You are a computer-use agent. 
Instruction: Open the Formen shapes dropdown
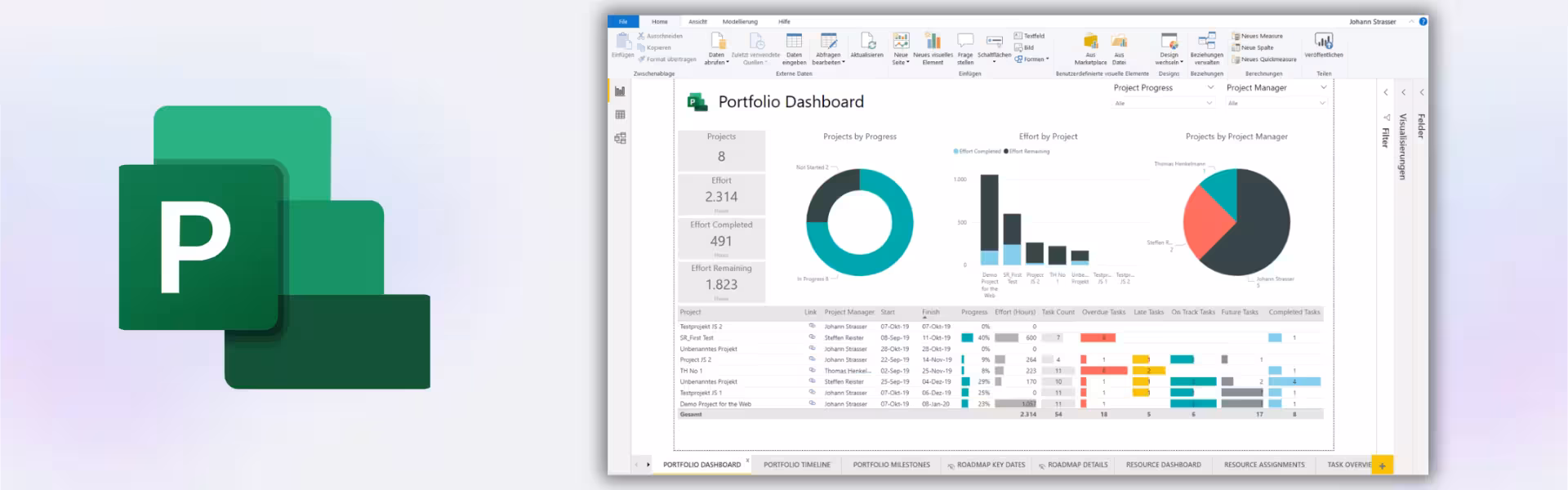tap(1032, 59)
